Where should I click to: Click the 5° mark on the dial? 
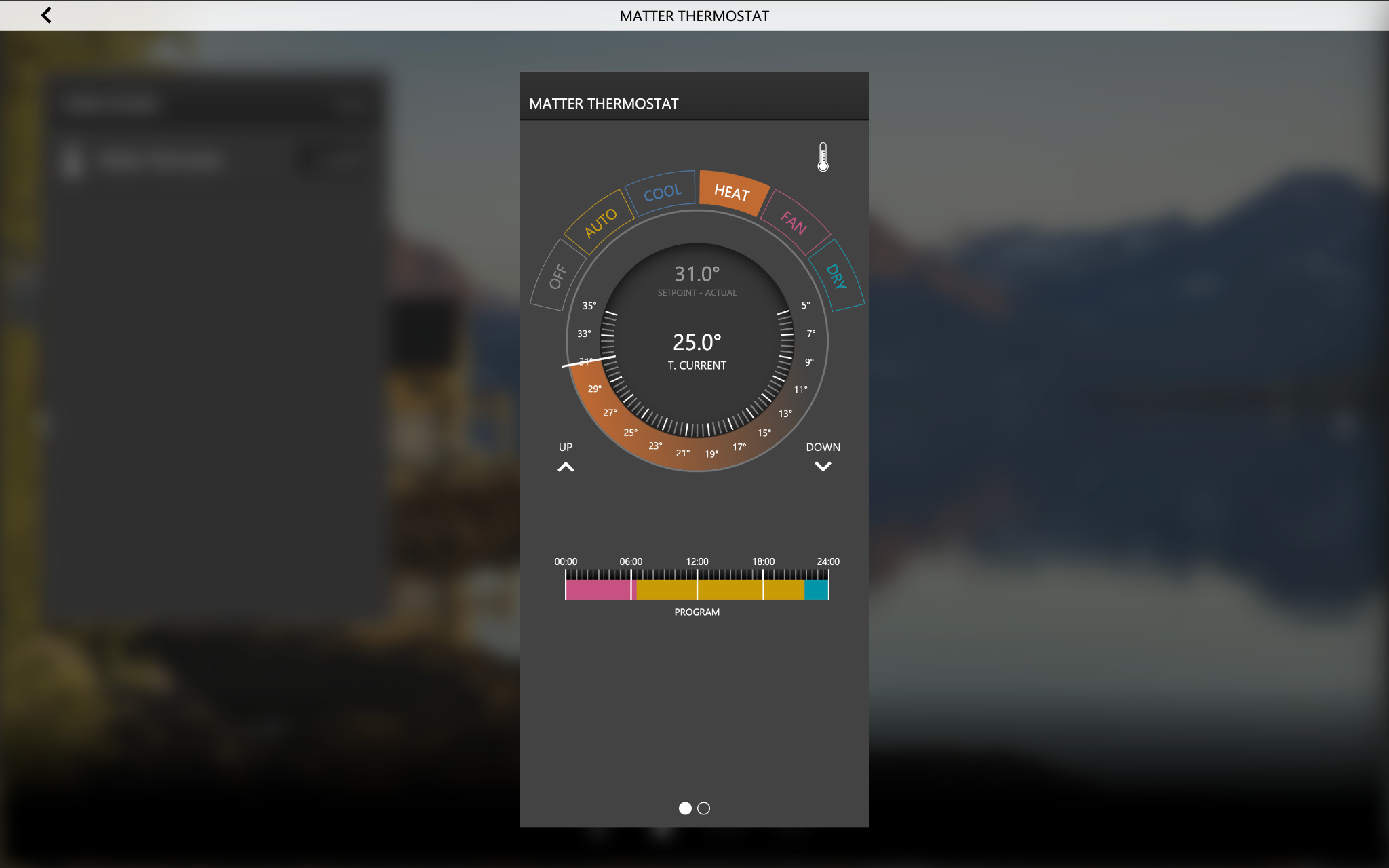(806, 305)
